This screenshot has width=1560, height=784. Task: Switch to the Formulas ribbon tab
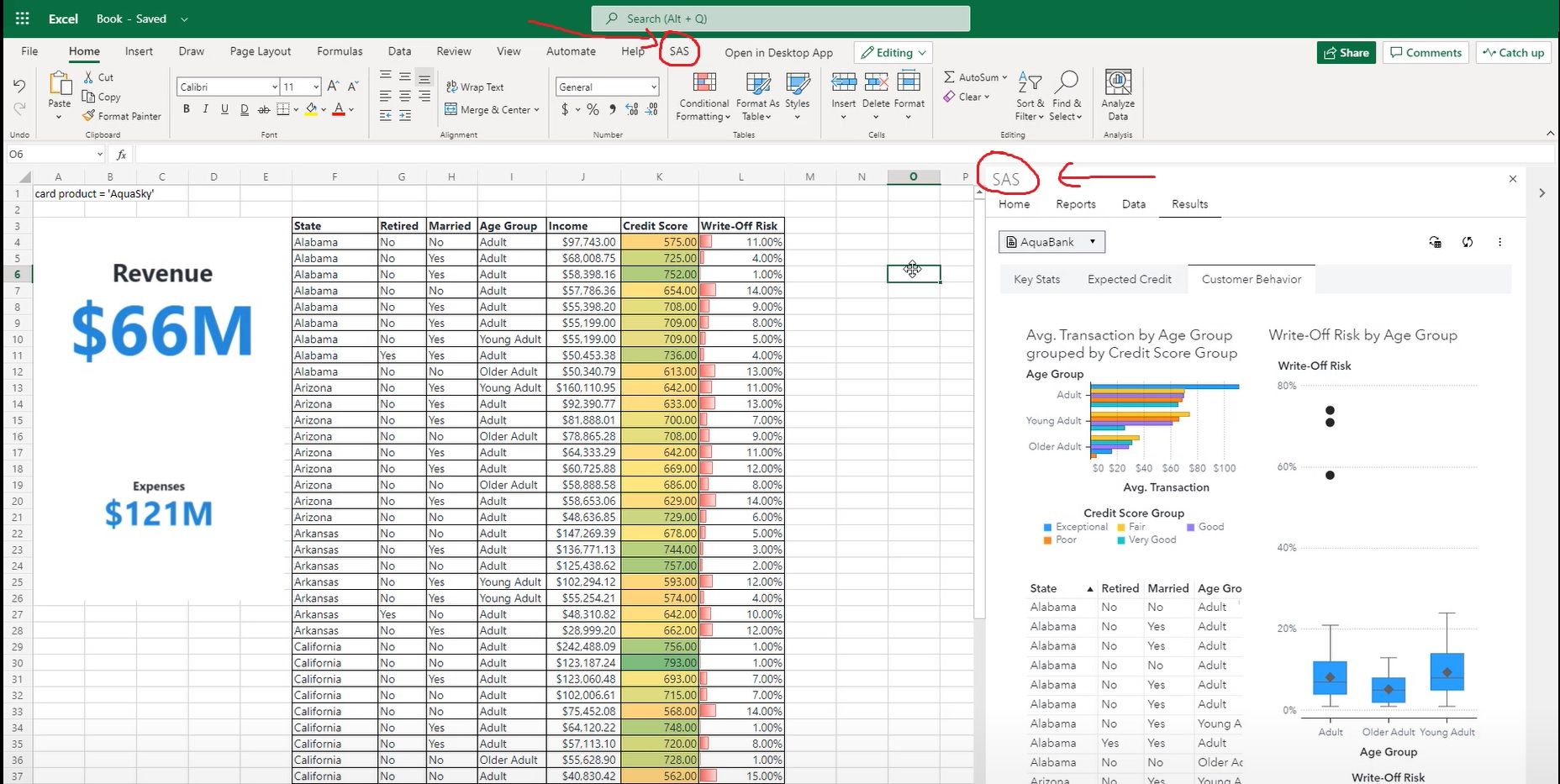pyautogui.click(x=340, y=51)
